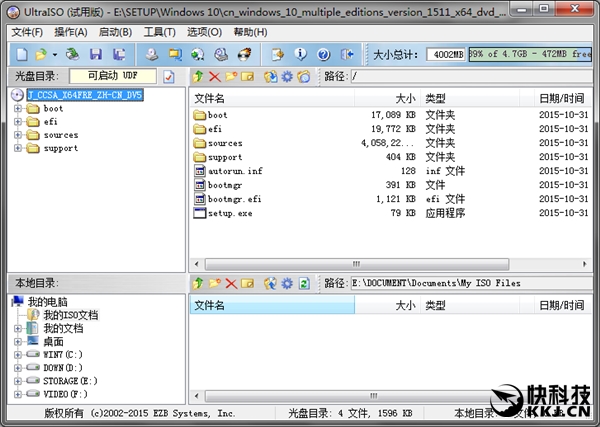Click the boot properties icon beside 可启动 UDF
Screen dimensions: 600x427
(169, 76)
